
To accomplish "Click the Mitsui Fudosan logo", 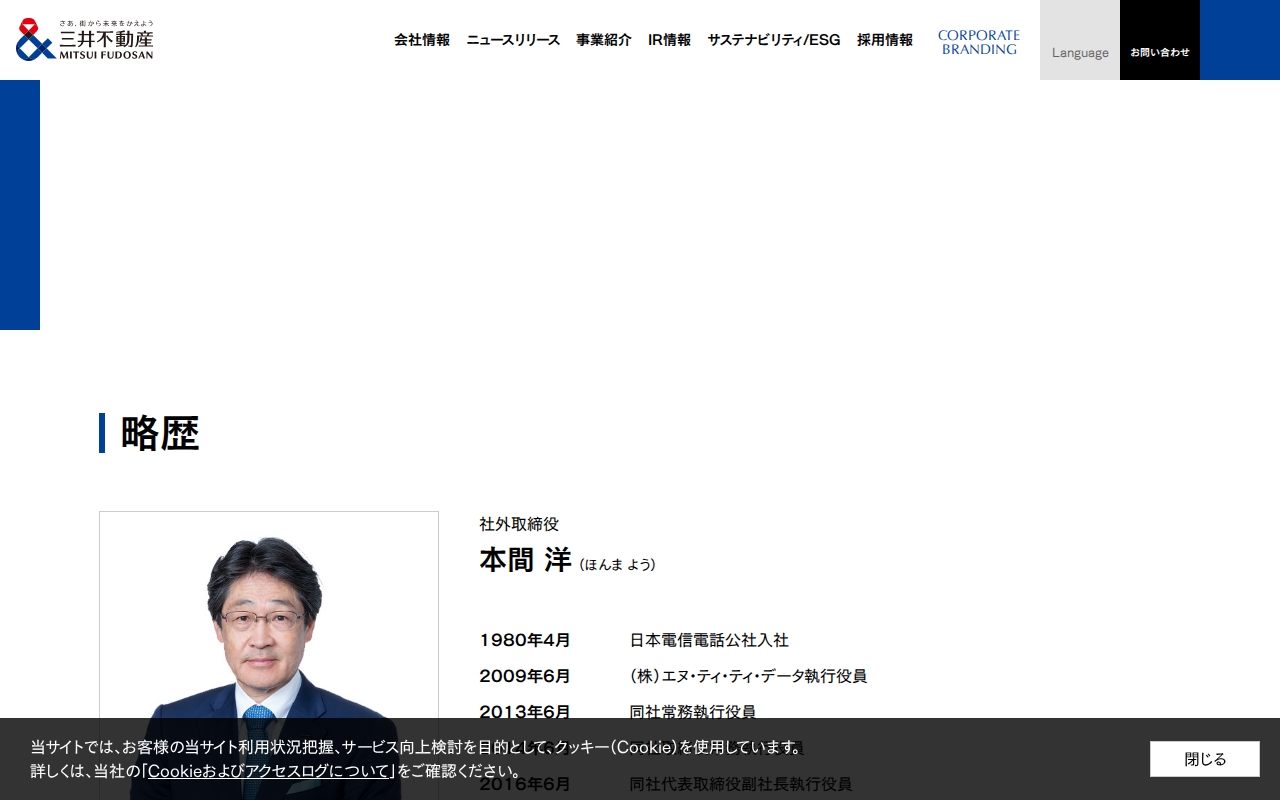I will tap(85, 40).
